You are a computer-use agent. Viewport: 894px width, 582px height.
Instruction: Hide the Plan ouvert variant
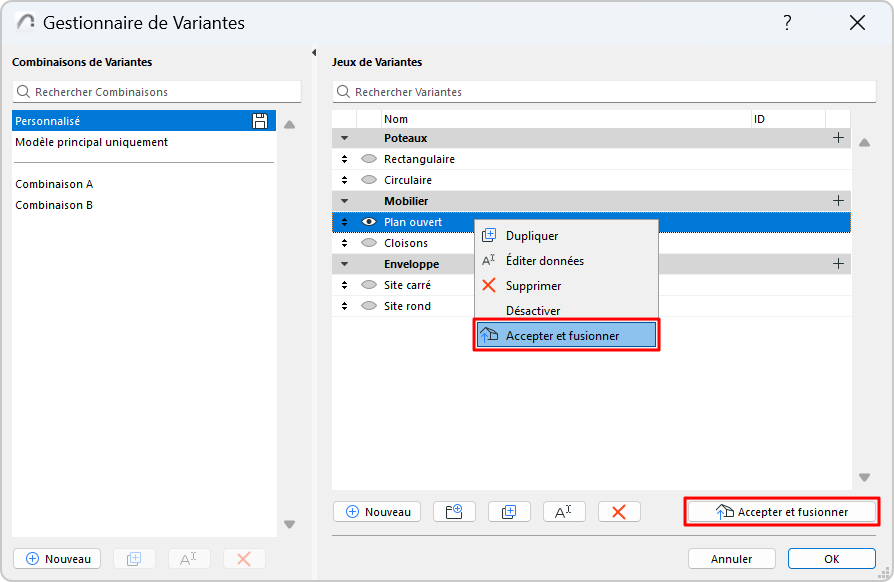coord(368,222)
